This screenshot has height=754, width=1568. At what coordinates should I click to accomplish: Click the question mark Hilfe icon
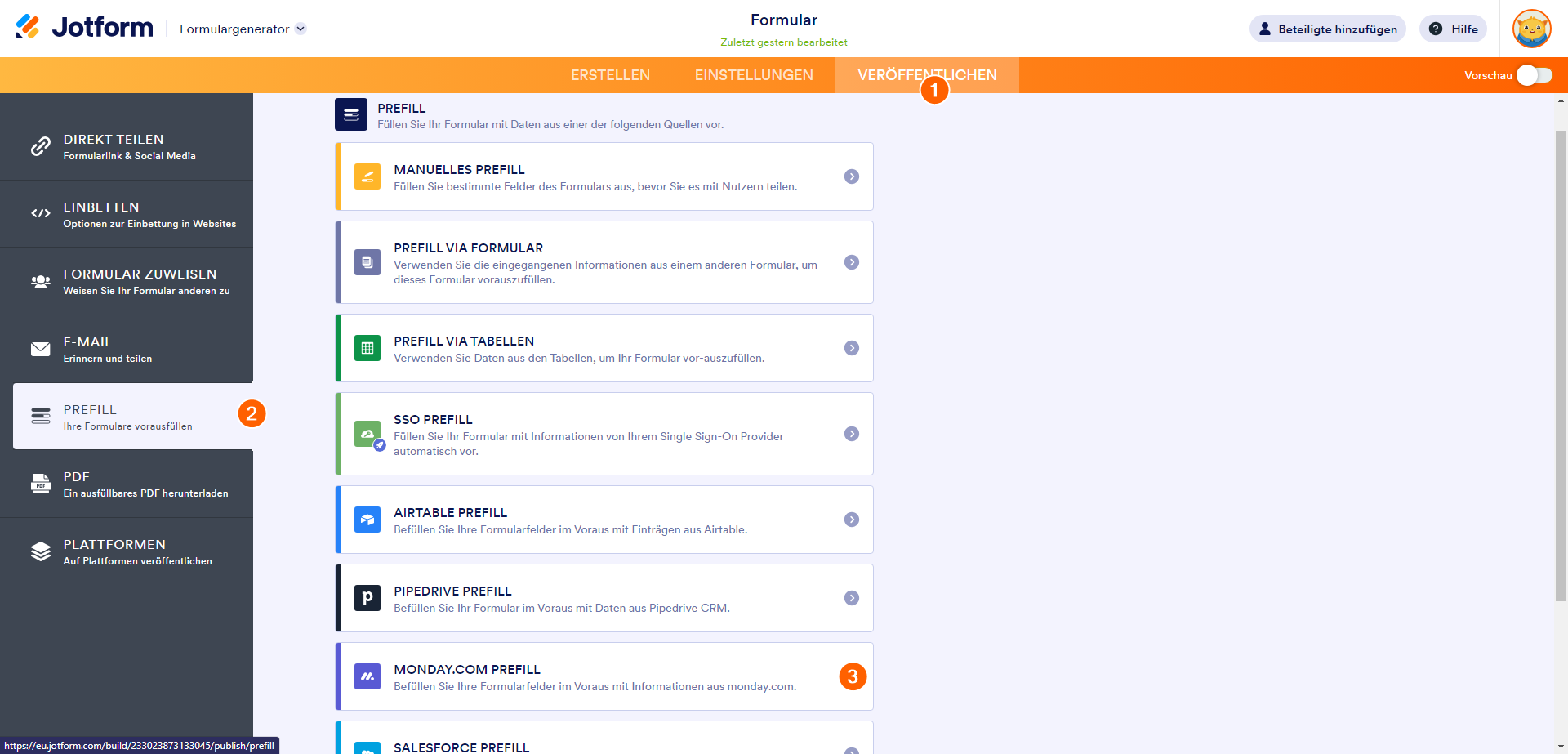[x=1435, y=29]
